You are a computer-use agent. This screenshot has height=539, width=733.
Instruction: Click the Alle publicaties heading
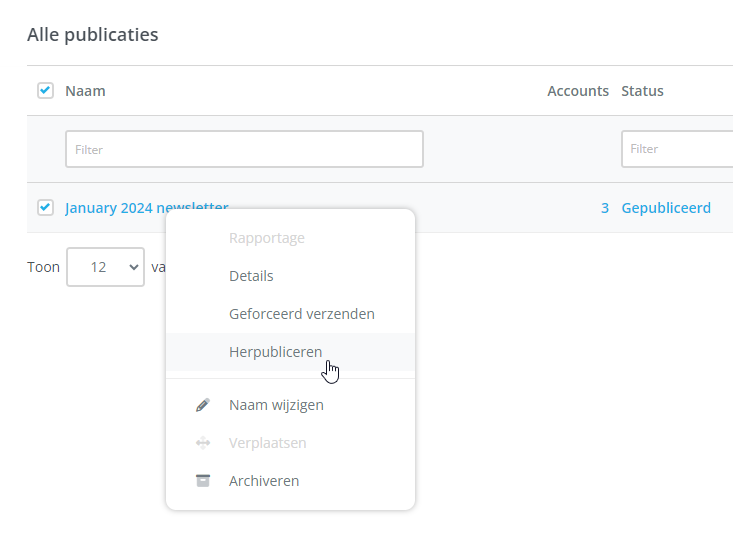(92, 35)
